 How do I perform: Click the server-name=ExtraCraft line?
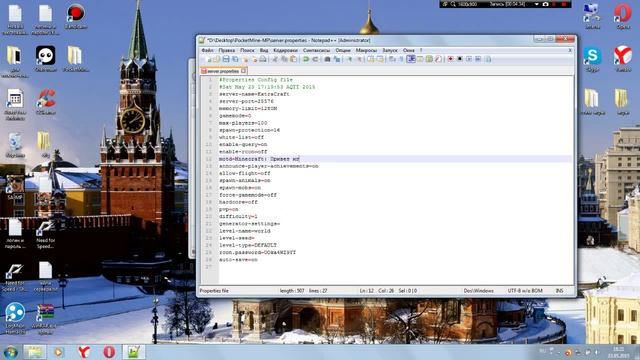[254, 94]
